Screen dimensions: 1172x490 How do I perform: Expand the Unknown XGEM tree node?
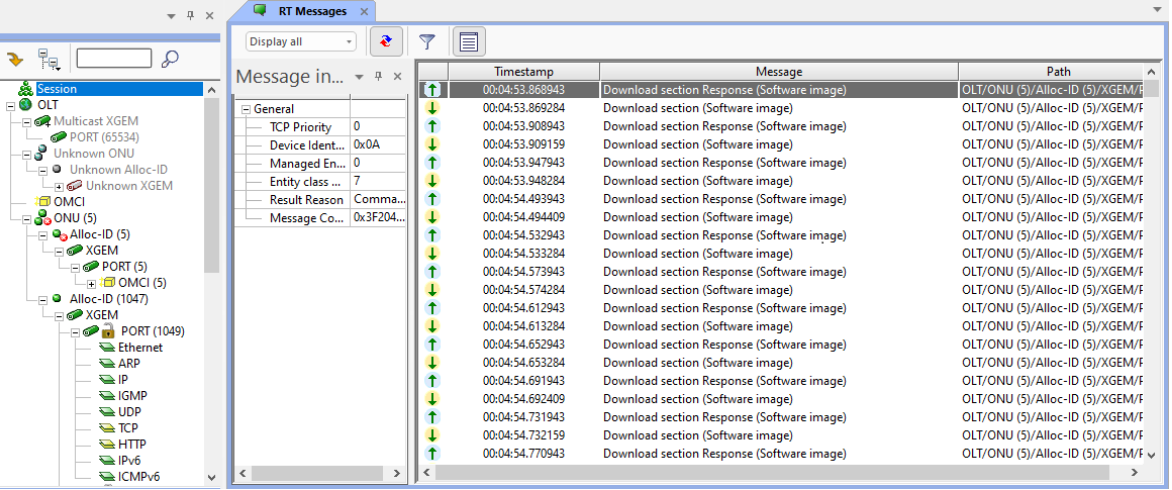pyautogui.click(x=59, y=186)
